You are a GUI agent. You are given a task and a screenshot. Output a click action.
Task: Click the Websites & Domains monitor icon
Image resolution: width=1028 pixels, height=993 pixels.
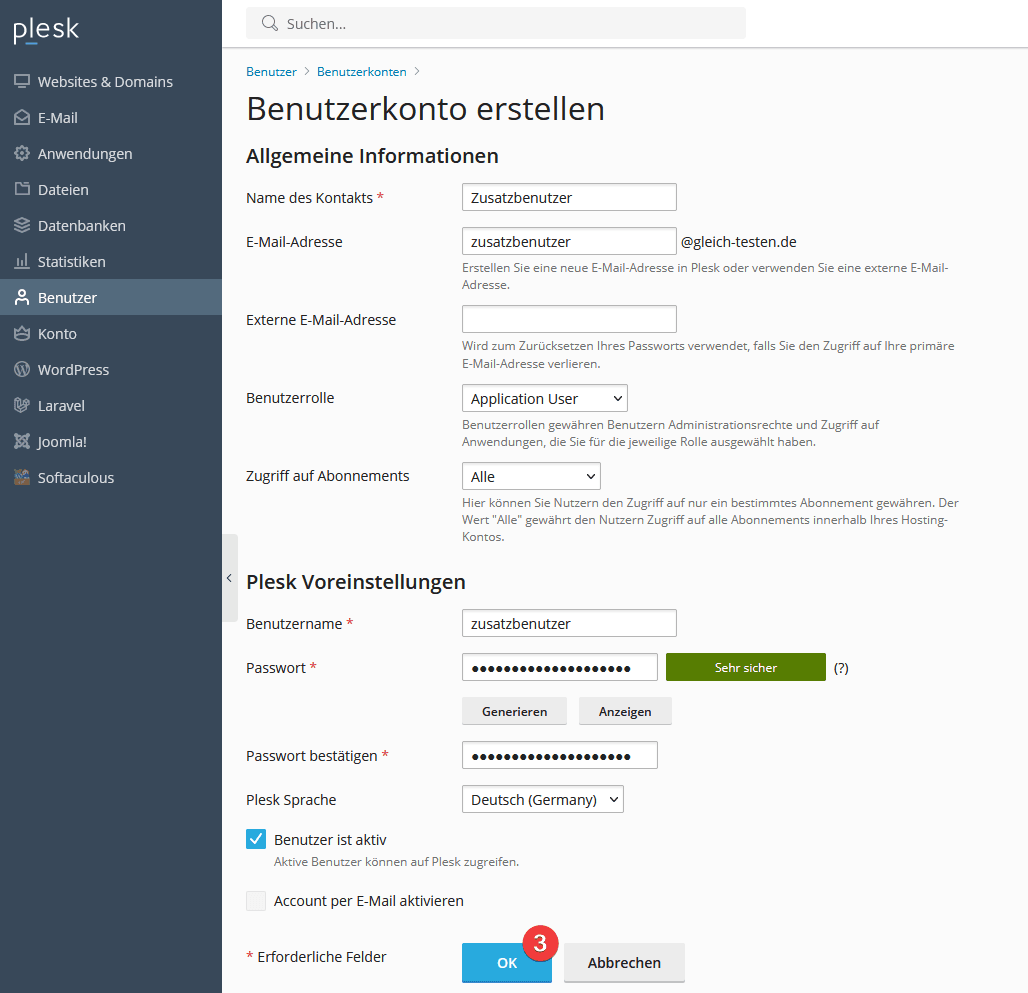tap(21, 82)
